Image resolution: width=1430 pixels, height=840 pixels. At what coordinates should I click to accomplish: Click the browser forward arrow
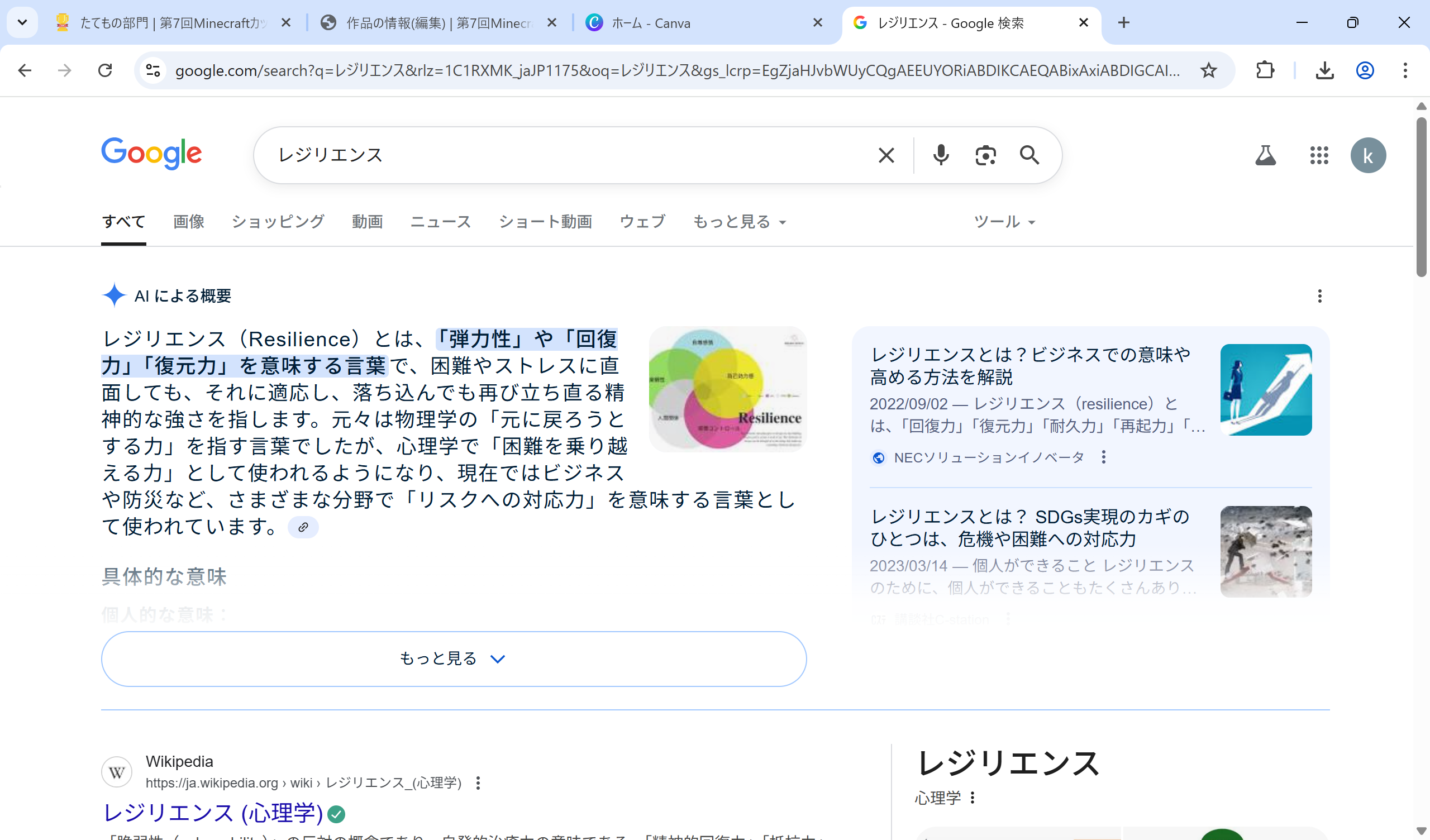(x=65, y=70)
